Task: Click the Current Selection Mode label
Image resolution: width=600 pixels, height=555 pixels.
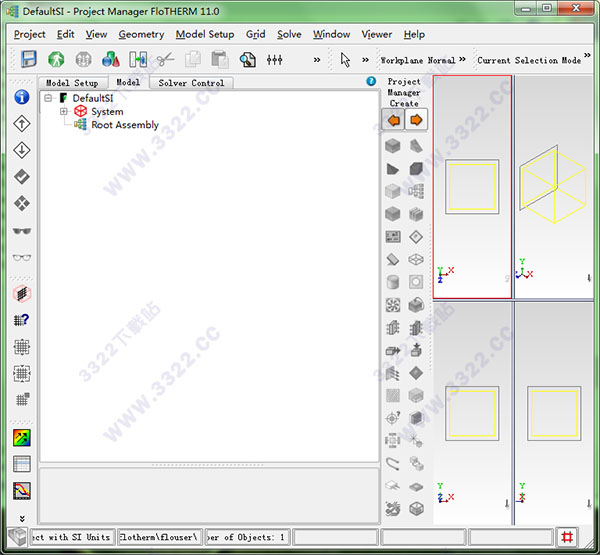Action: [x=529, y=60]
